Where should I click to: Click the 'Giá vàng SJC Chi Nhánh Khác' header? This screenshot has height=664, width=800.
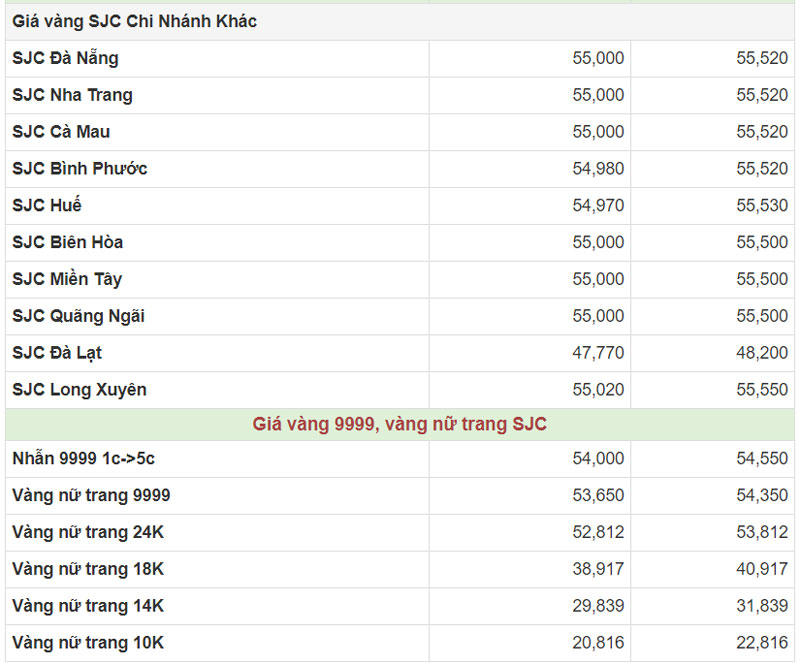click(134, 21)
